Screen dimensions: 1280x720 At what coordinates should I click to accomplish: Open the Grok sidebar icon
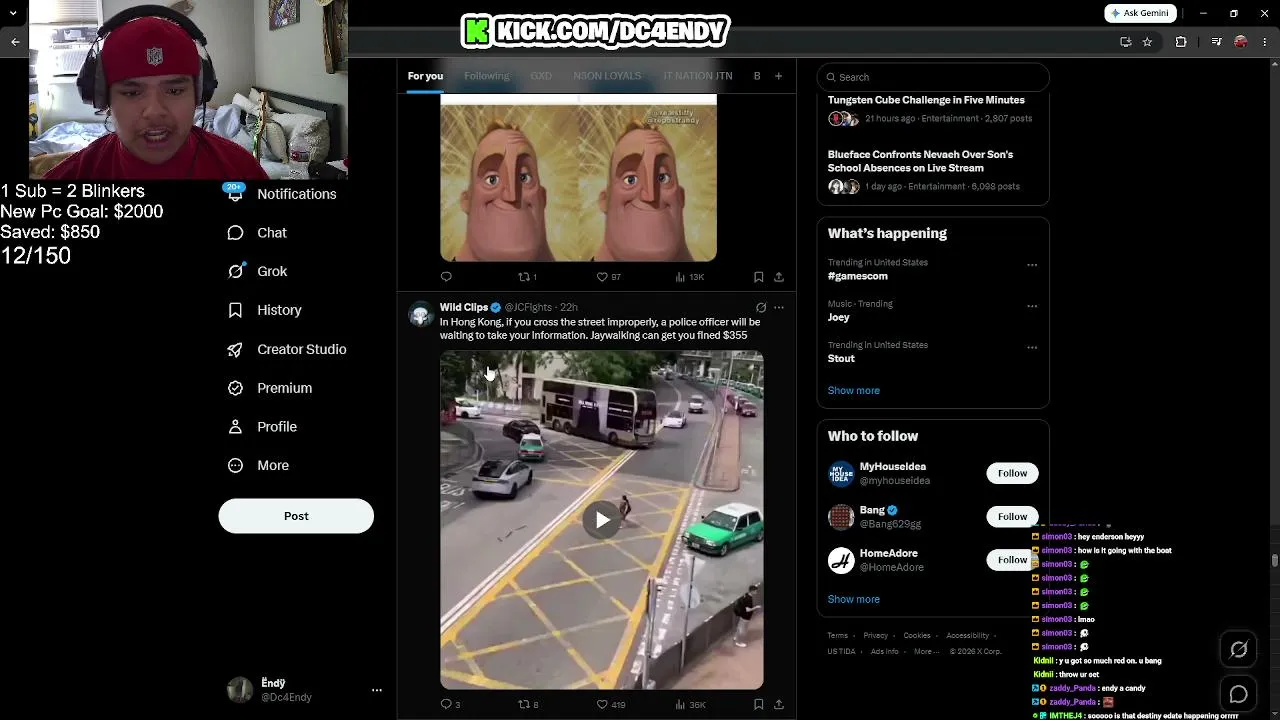coord(236,271)
